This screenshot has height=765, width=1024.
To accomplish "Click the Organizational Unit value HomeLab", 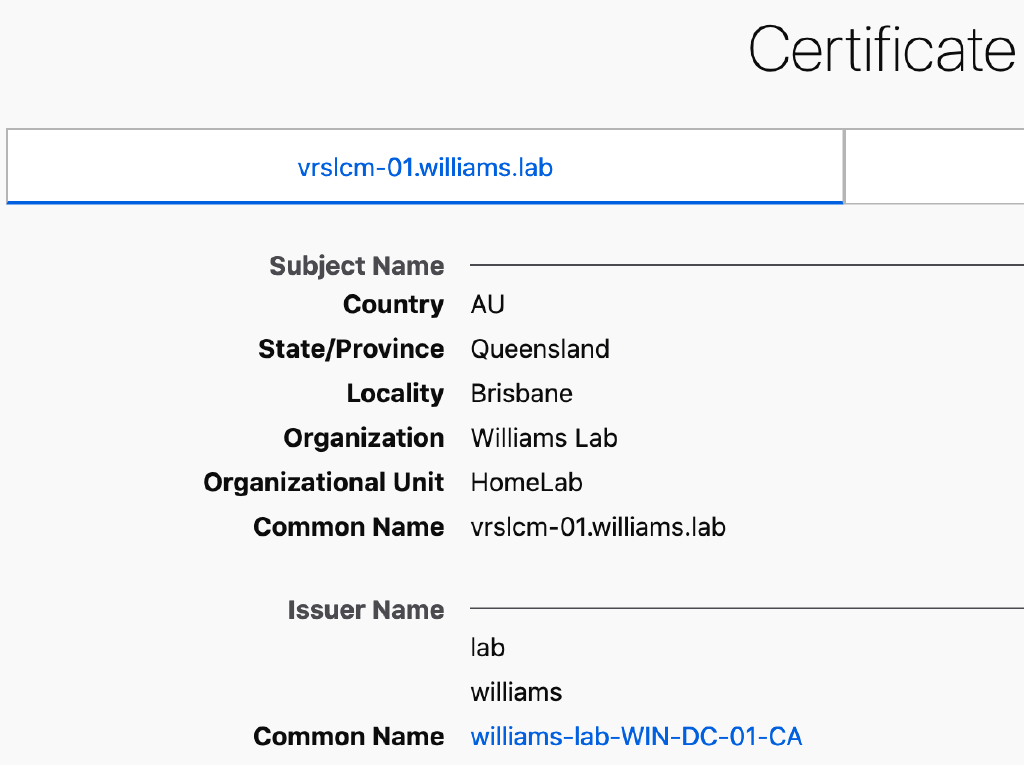I will click(526, 482).
